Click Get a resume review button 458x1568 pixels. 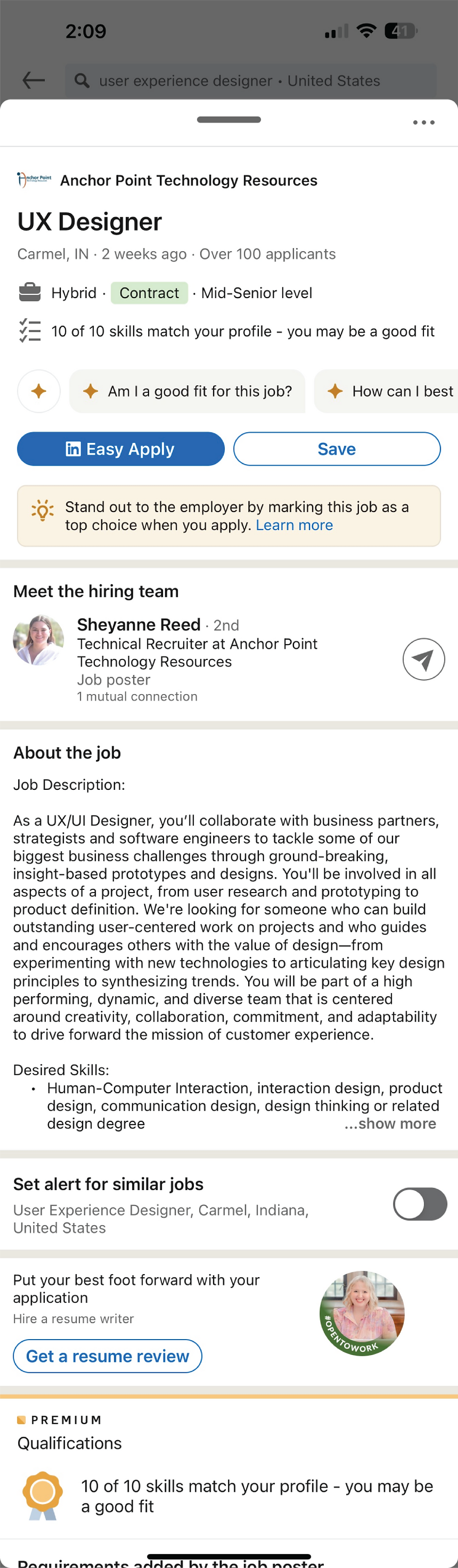click(107, 1356)
